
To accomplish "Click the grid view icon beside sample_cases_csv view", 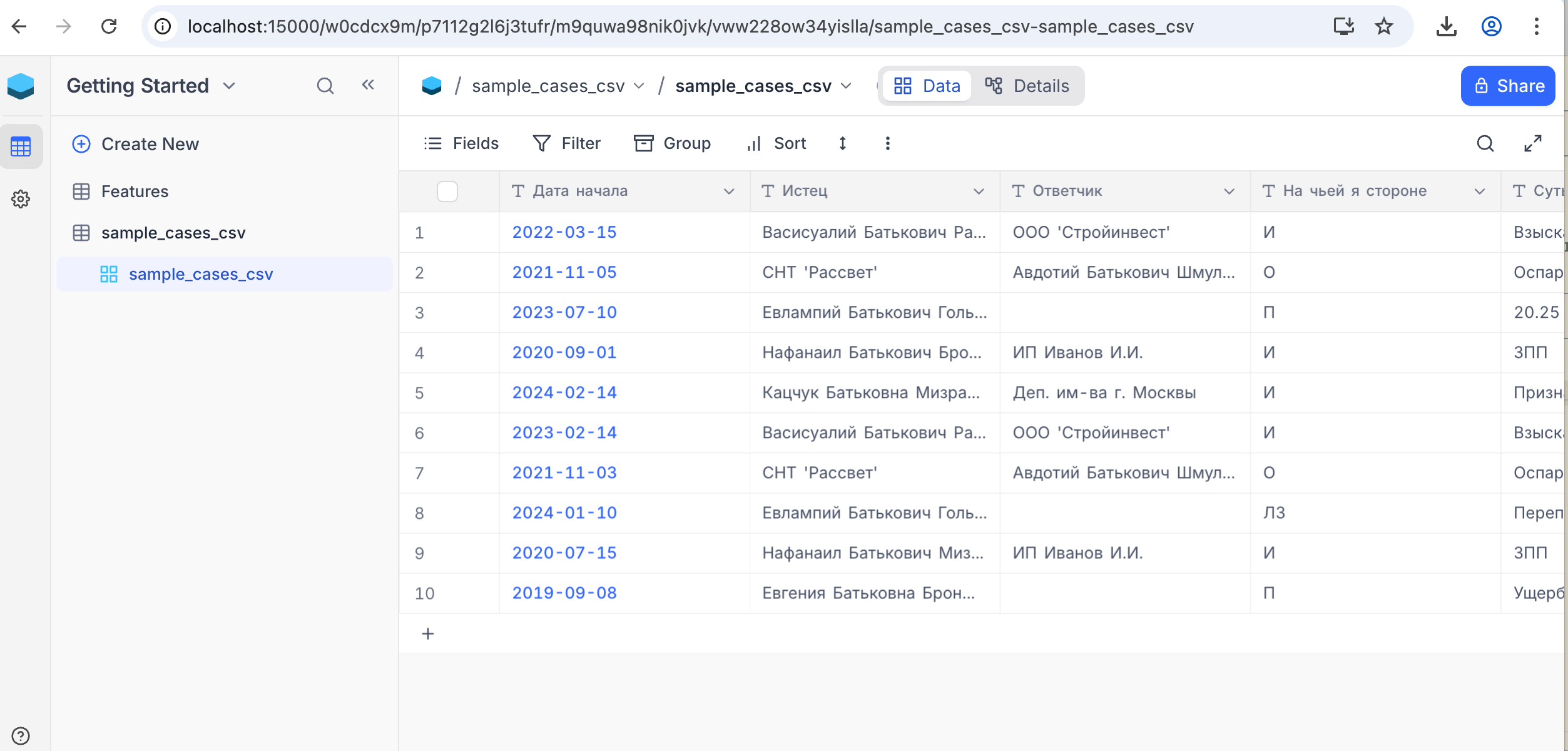I will tap(109, 274).
